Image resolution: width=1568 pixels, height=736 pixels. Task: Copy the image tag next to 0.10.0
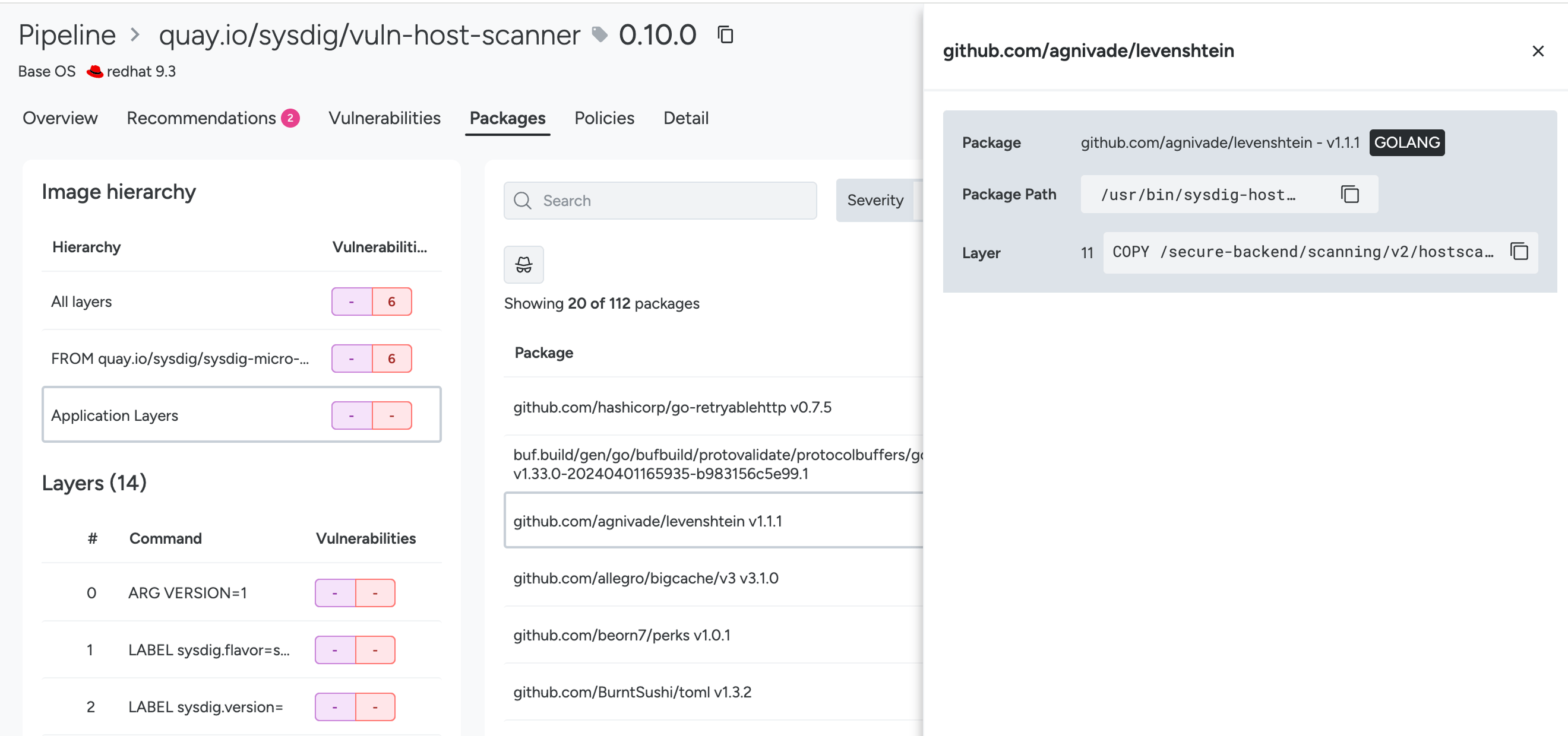coord(725,34)
